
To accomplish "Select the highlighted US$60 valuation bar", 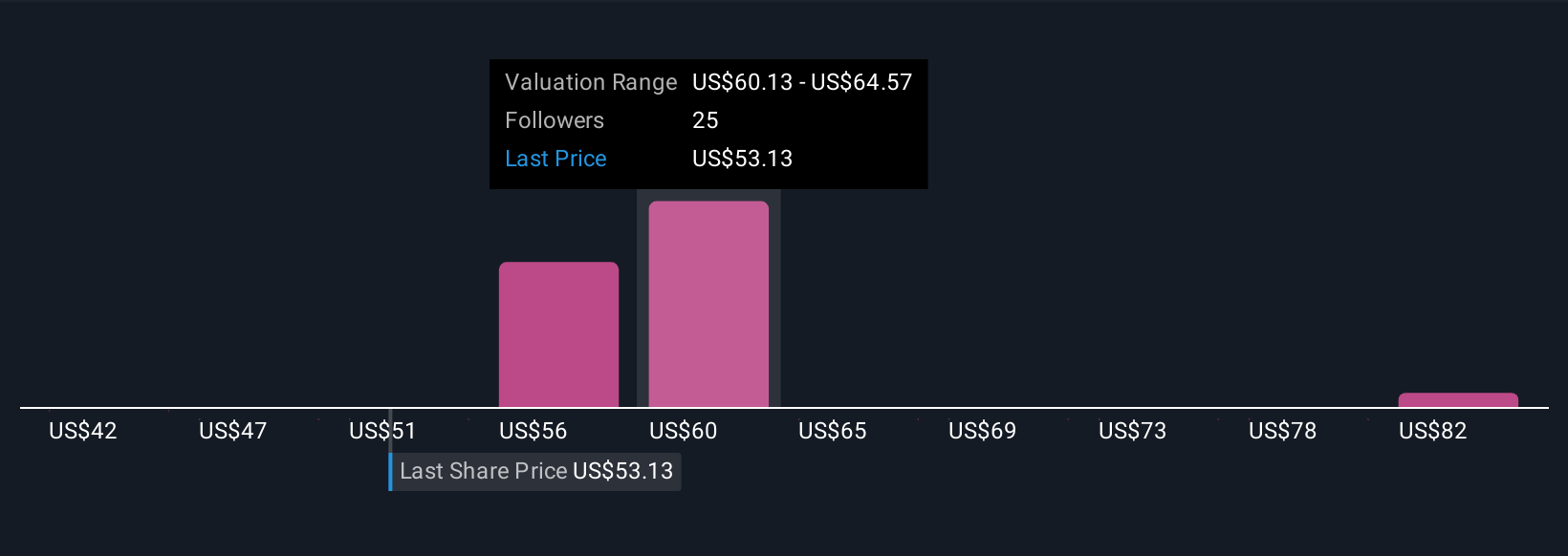I will [708, 304].
